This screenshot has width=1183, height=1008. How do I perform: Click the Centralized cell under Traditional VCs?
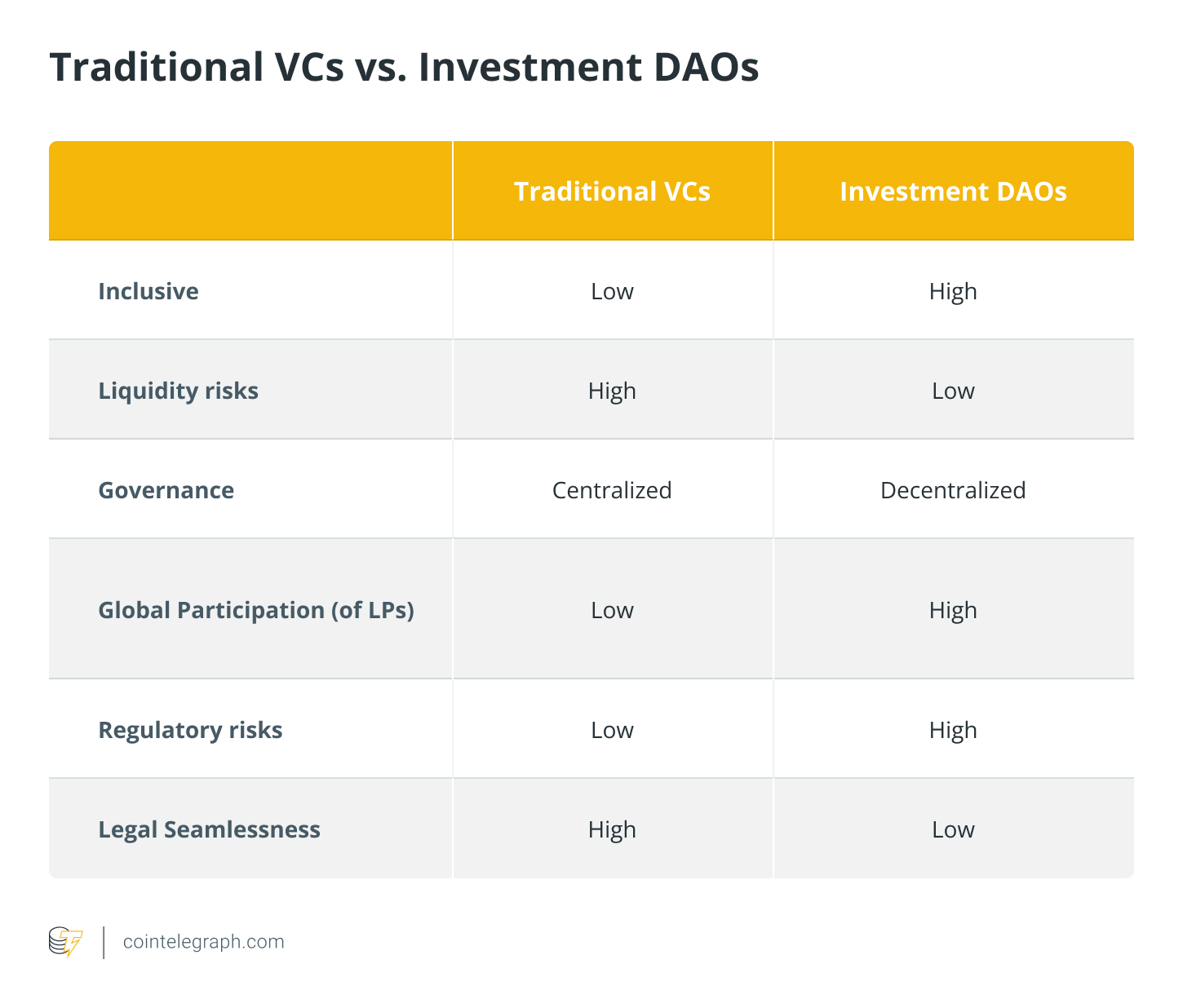pos(612,490)
